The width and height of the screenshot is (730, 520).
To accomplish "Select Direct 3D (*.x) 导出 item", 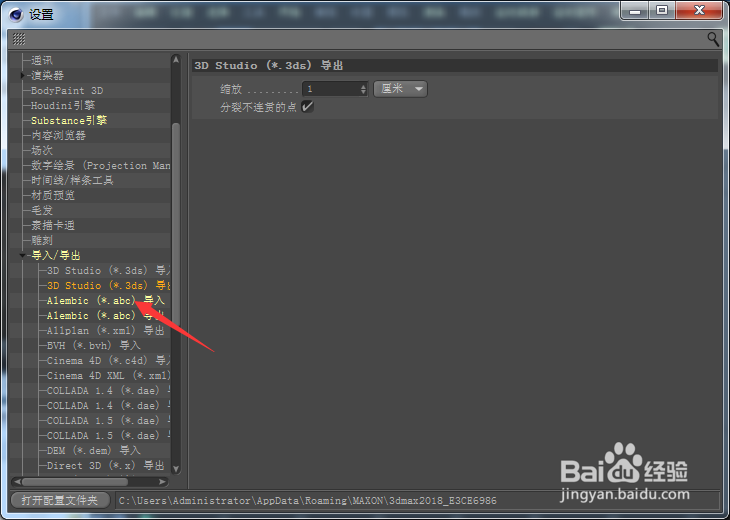I will coord(105,465).
